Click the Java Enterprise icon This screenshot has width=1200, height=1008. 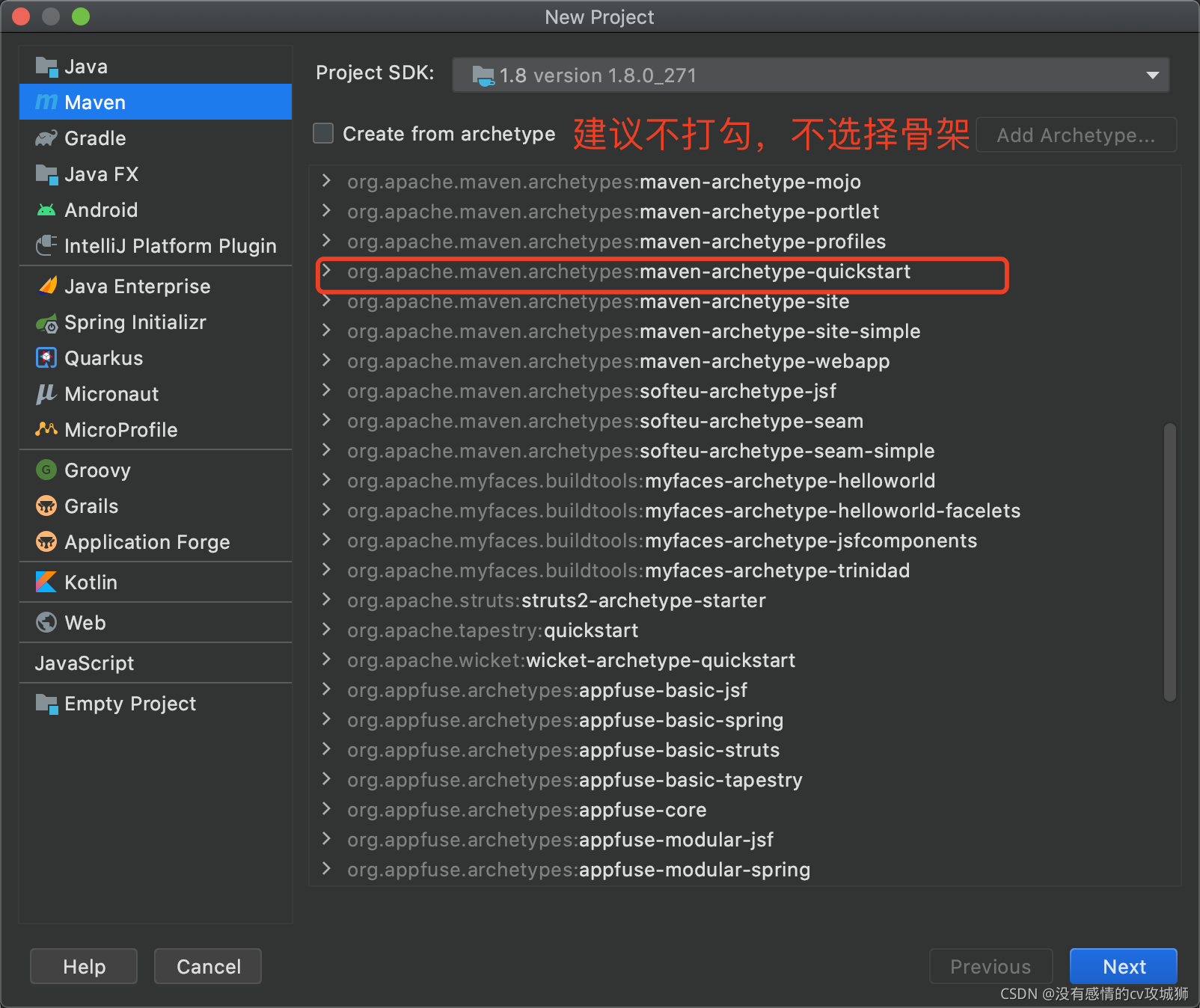pyautogui.click(x=47, y=286)
